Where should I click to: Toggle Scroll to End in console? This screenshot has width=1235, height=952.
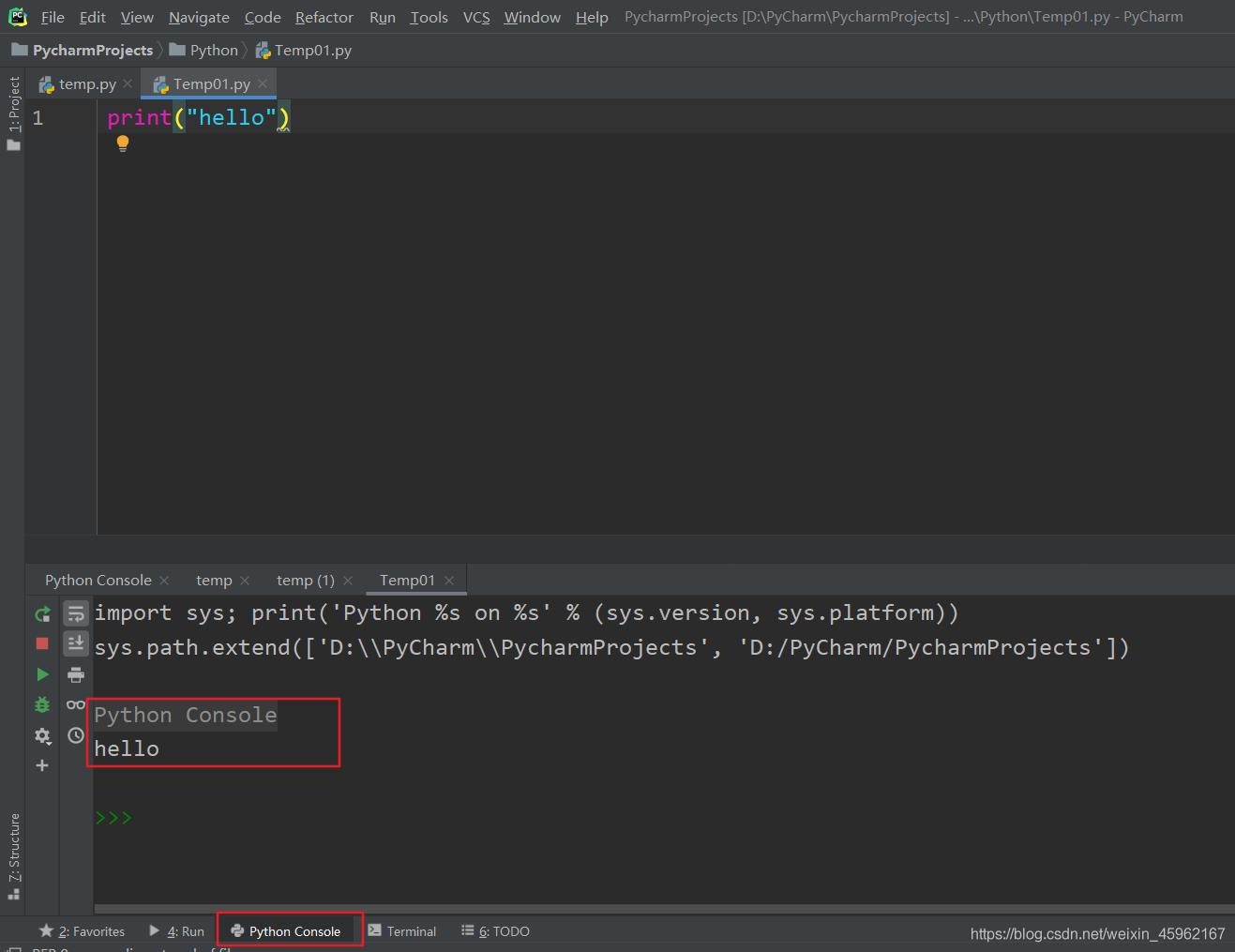[76, 643]
